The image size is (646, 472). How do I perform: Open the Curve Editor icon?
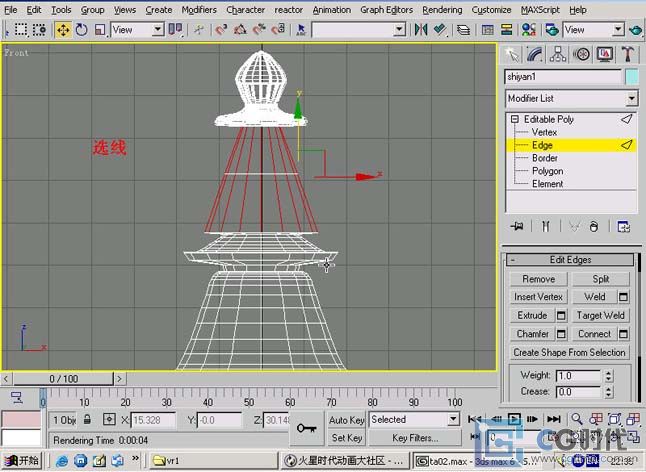point(488,30)
